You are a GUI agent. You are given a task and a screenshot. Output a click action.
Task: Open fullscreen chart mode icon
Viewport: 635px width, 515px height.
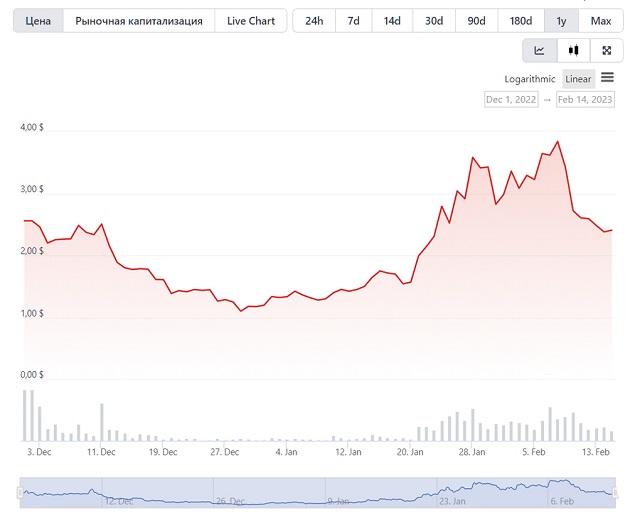pyautogui.click(x=607, y=51)
